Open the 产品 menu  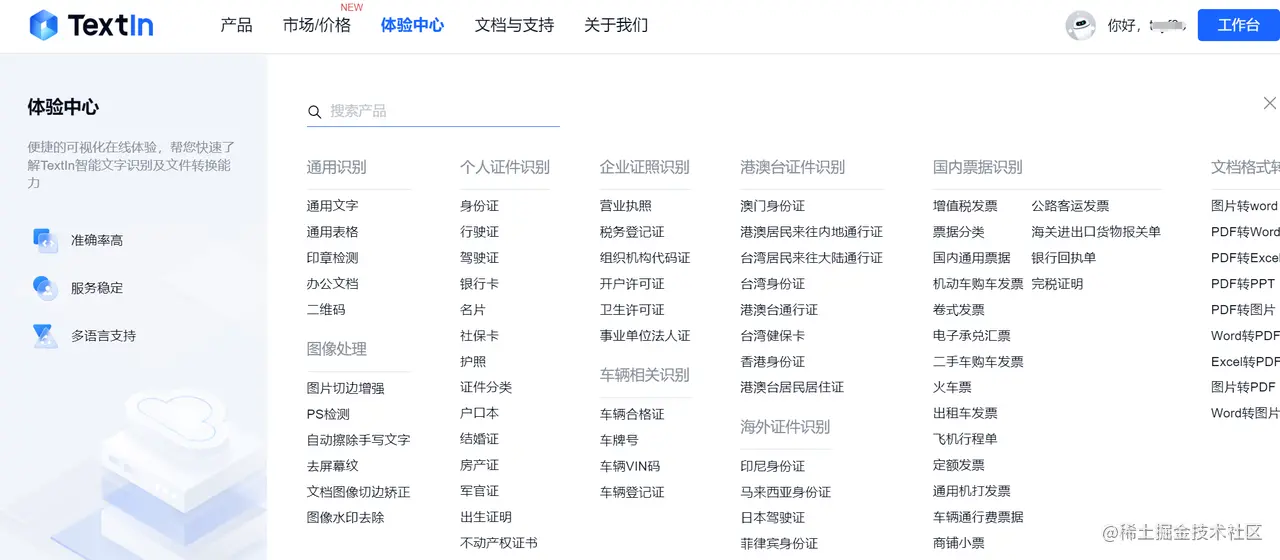(237, 25)
